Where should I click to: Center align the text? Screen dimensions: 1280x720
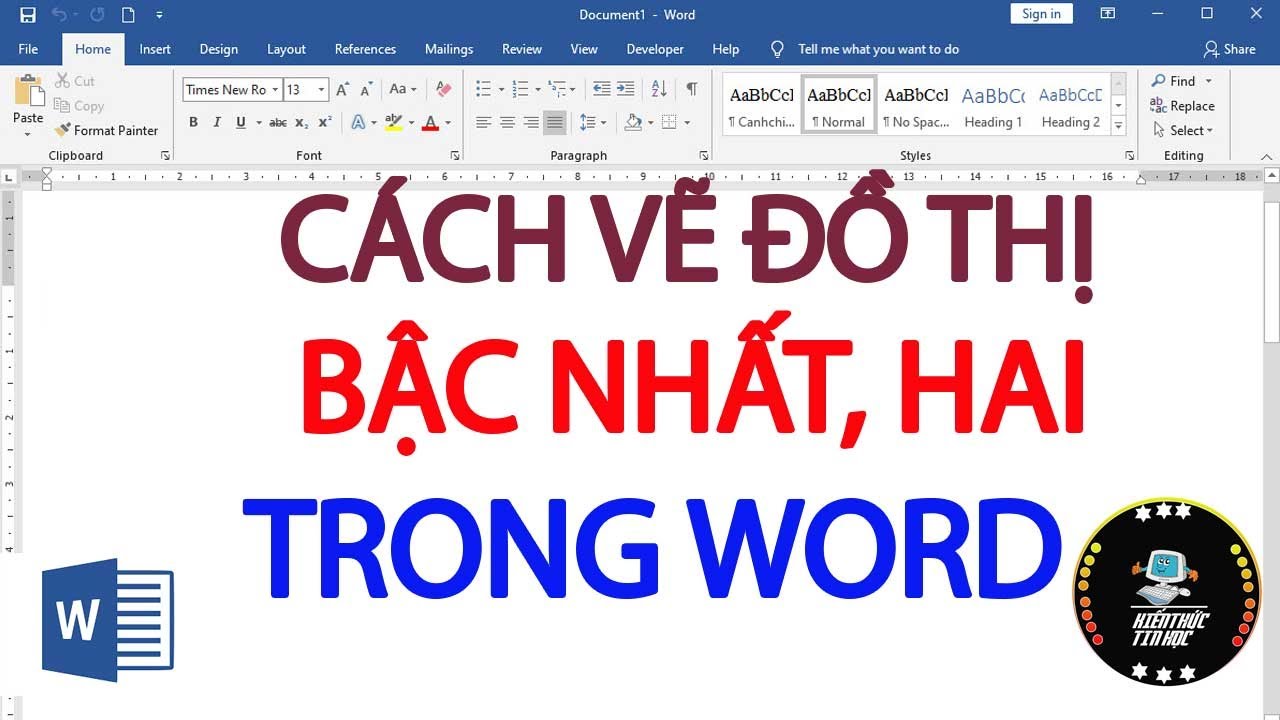507,123
